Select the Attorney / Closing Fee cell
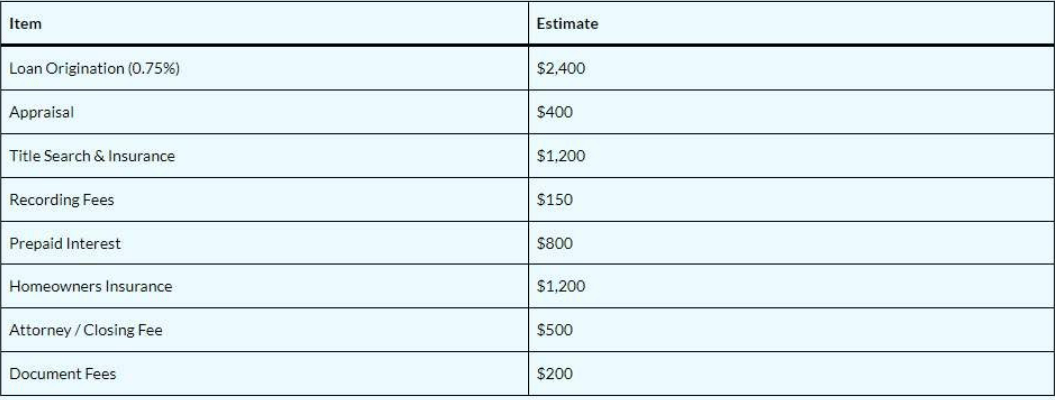 (x=85, y=330)
